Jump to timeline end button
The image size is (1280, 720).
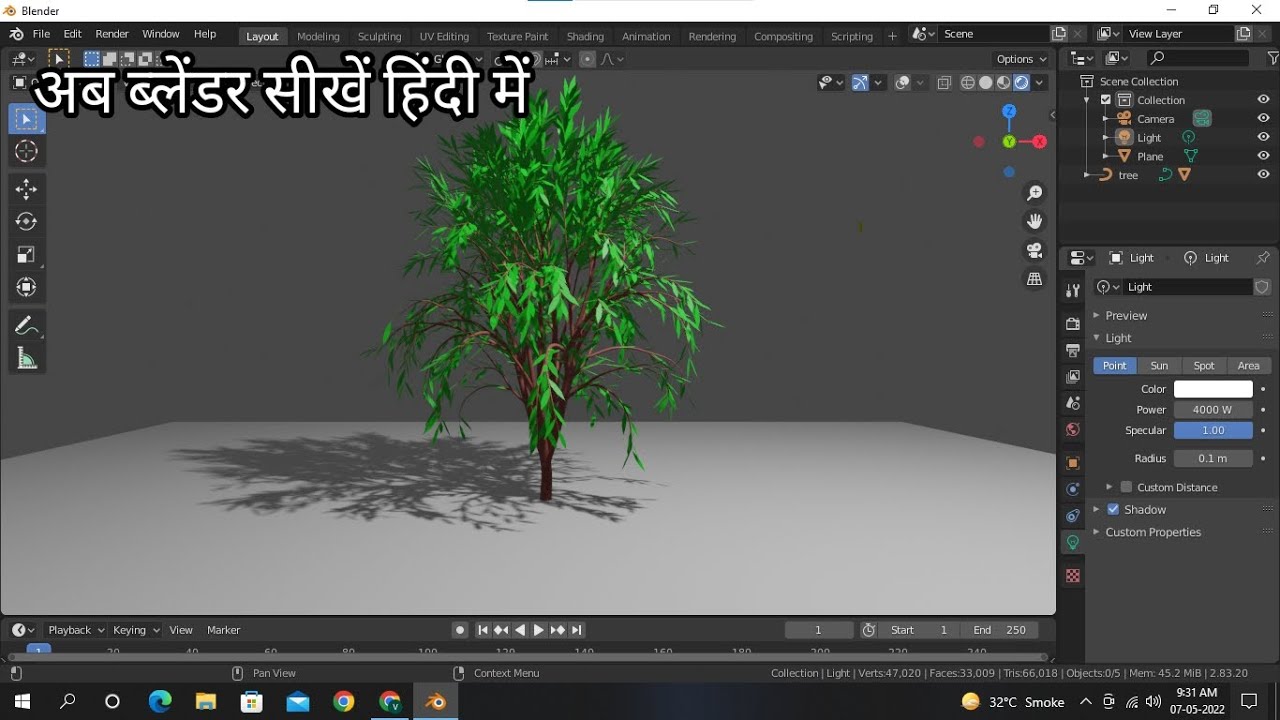[x=577, y=630]
